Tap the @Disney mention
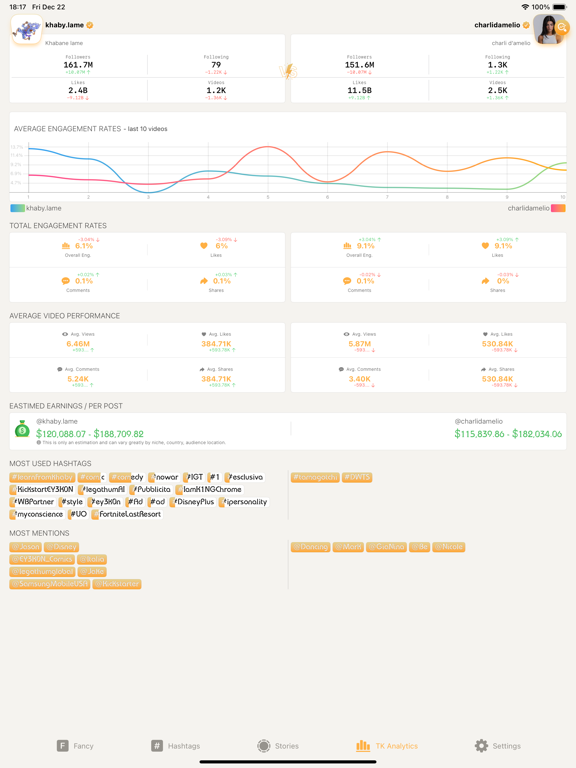 pos(61,547)
